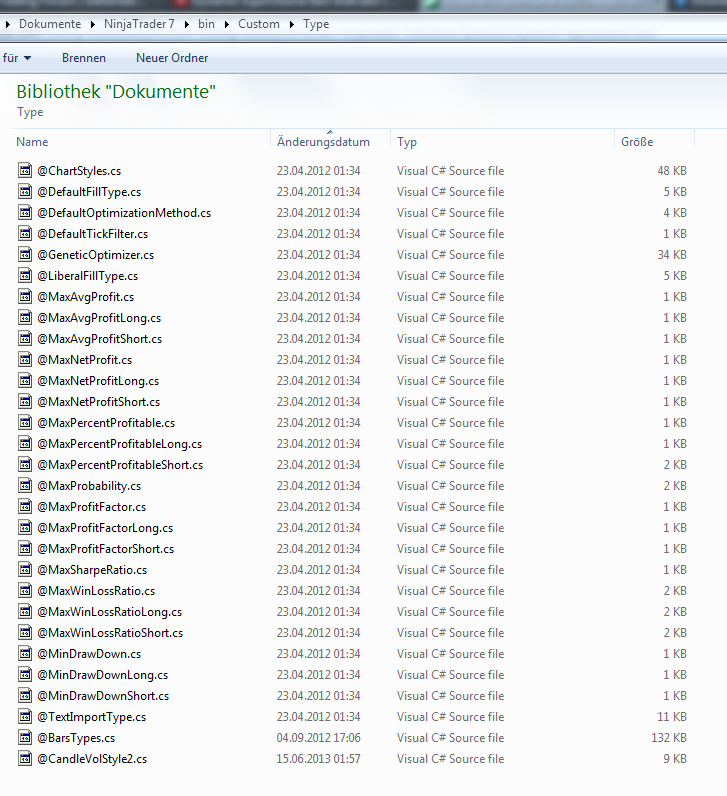Click the @MaxAvgProfit.cs file icon
The width and height of the screenshot is (727, 796).
(x=25, y=296)
